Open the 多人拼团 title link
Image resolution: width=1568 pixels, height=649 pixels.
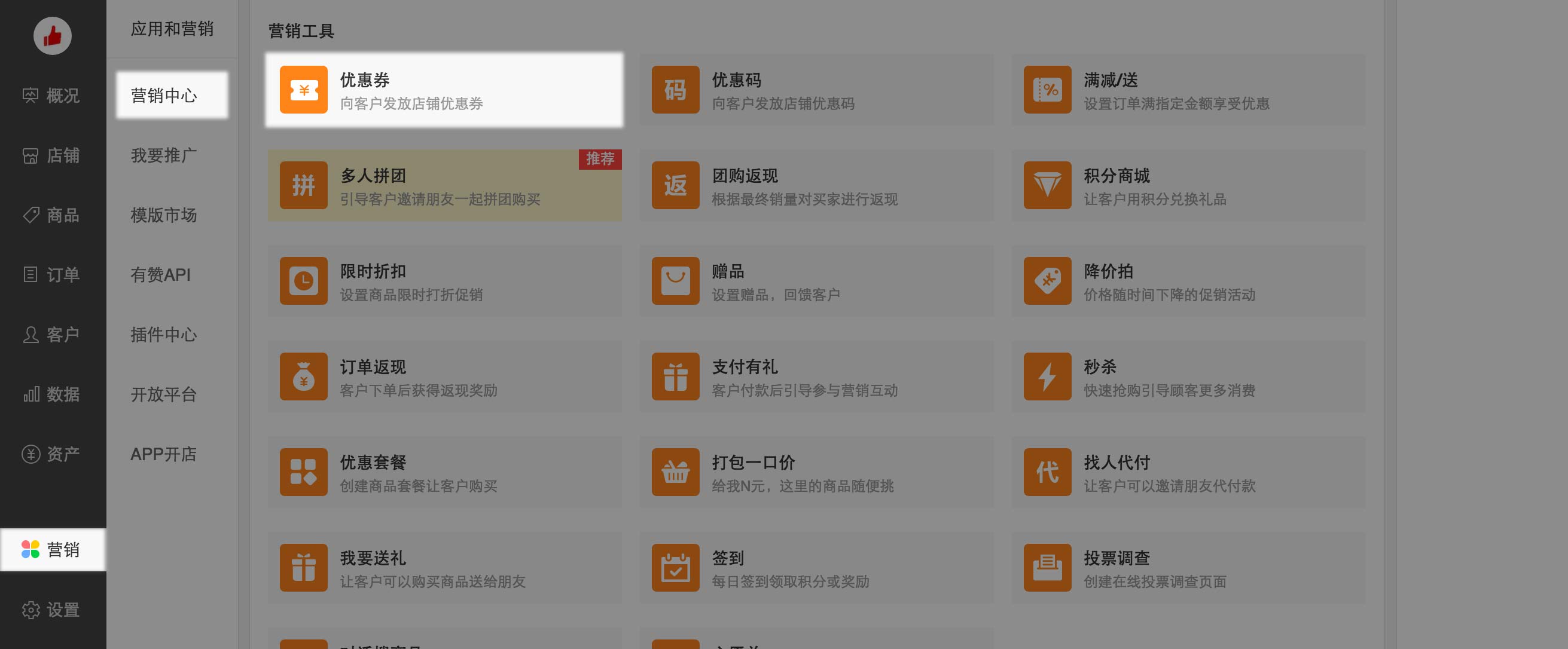click(373, 175)
